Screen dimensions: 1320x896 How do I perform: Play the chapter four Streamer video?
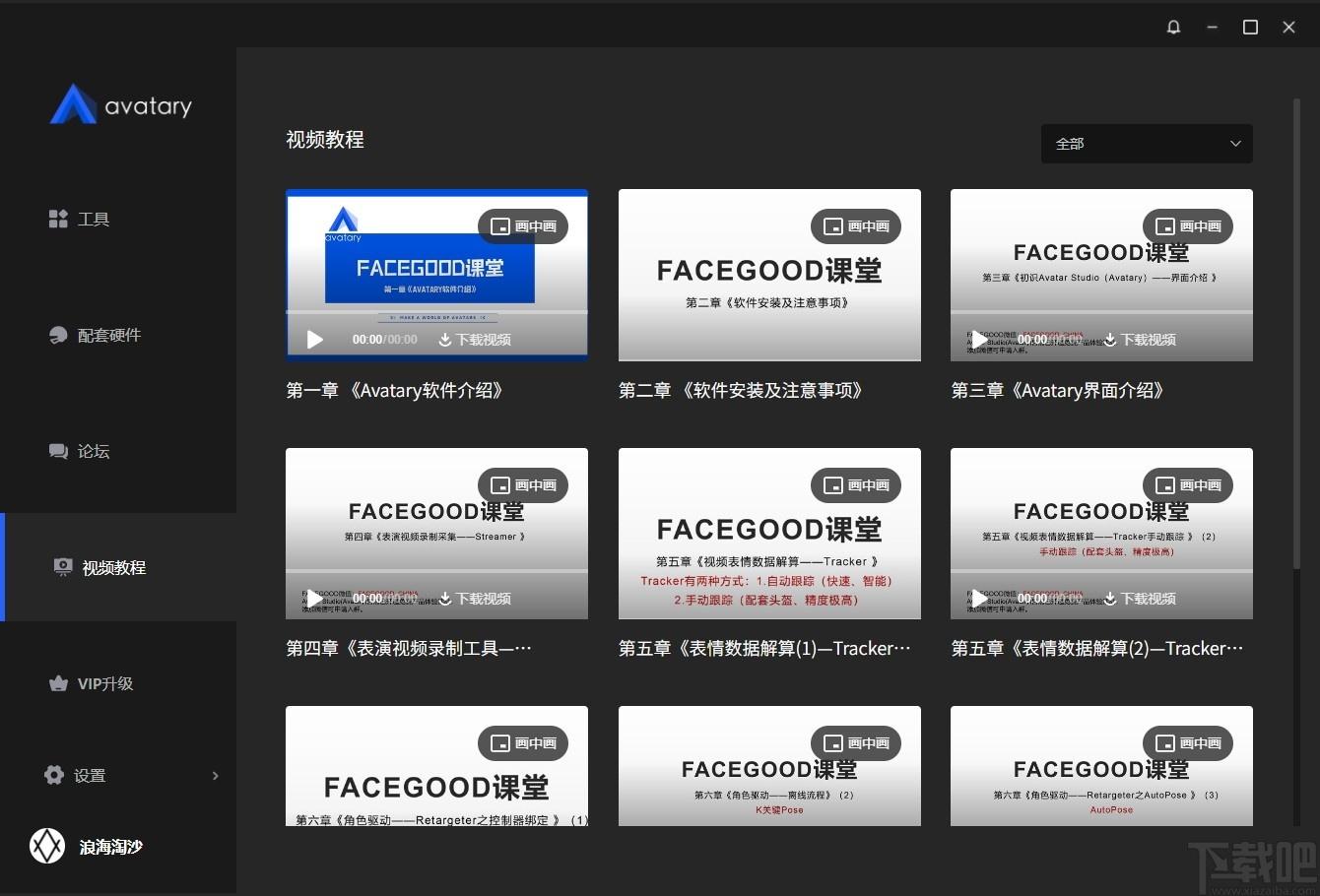[314, 598]
